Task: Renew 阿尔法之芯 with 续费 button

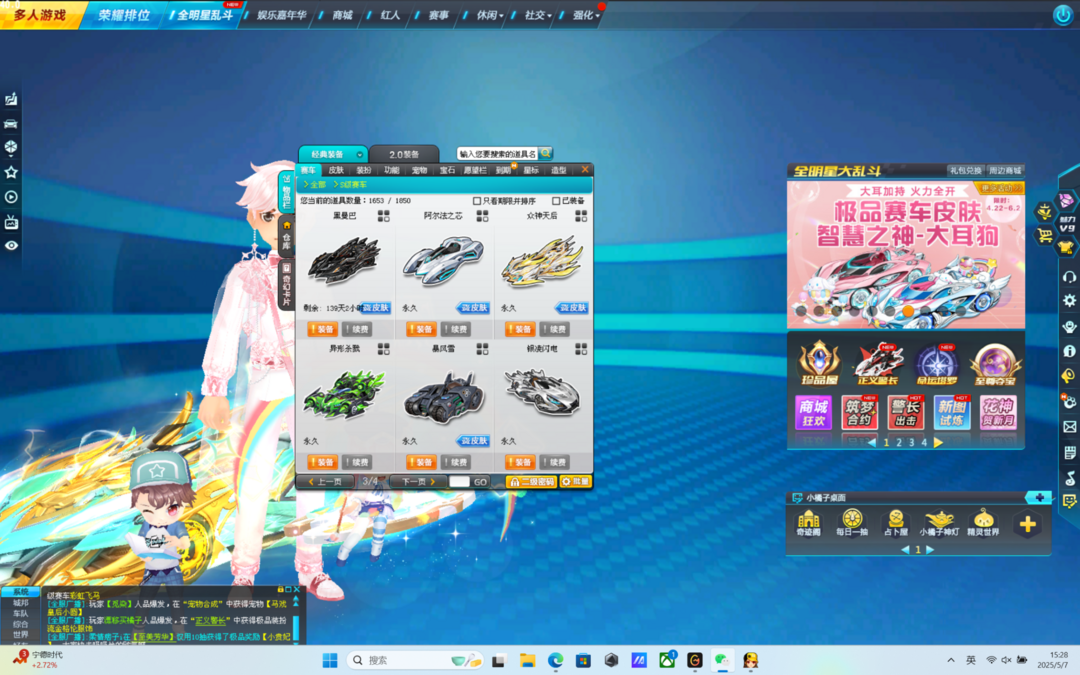Action: coord(456,329)
